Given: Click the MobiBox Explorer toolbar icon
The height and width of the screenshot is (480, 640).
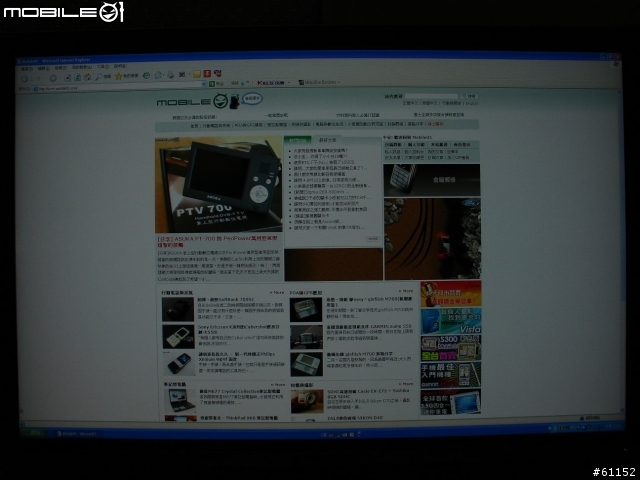Looking at the screenshot, I should (x=301, y=82).
